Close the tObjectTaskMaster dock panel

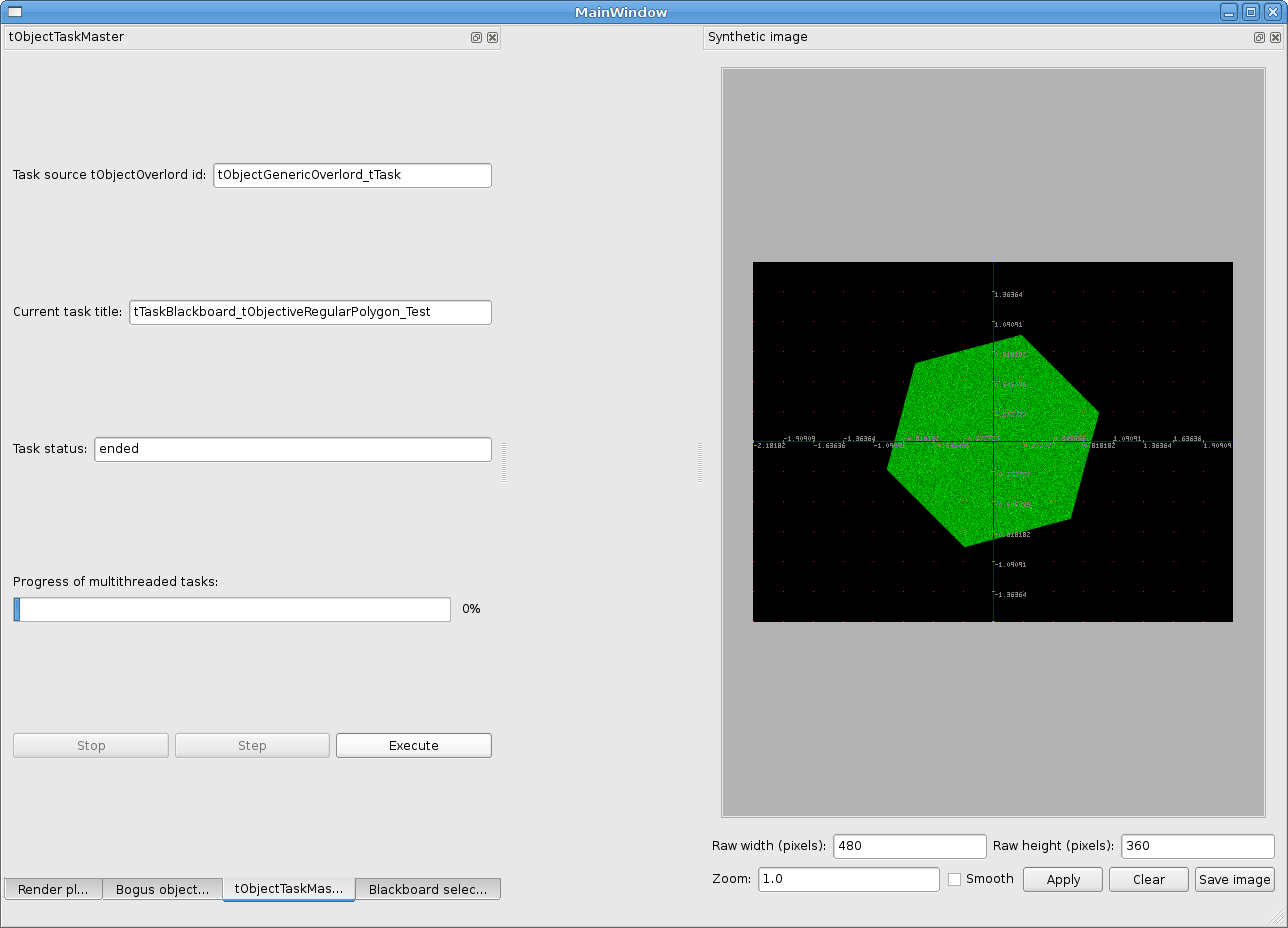click(492, 37)
